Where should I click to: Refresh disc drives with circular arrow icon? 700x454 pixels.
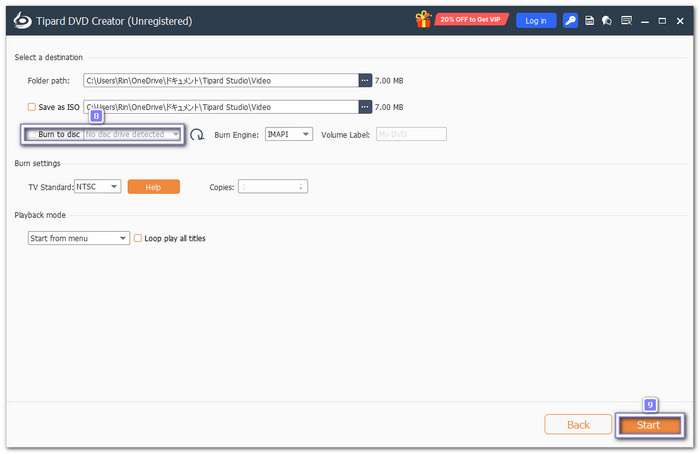point(197,134)
